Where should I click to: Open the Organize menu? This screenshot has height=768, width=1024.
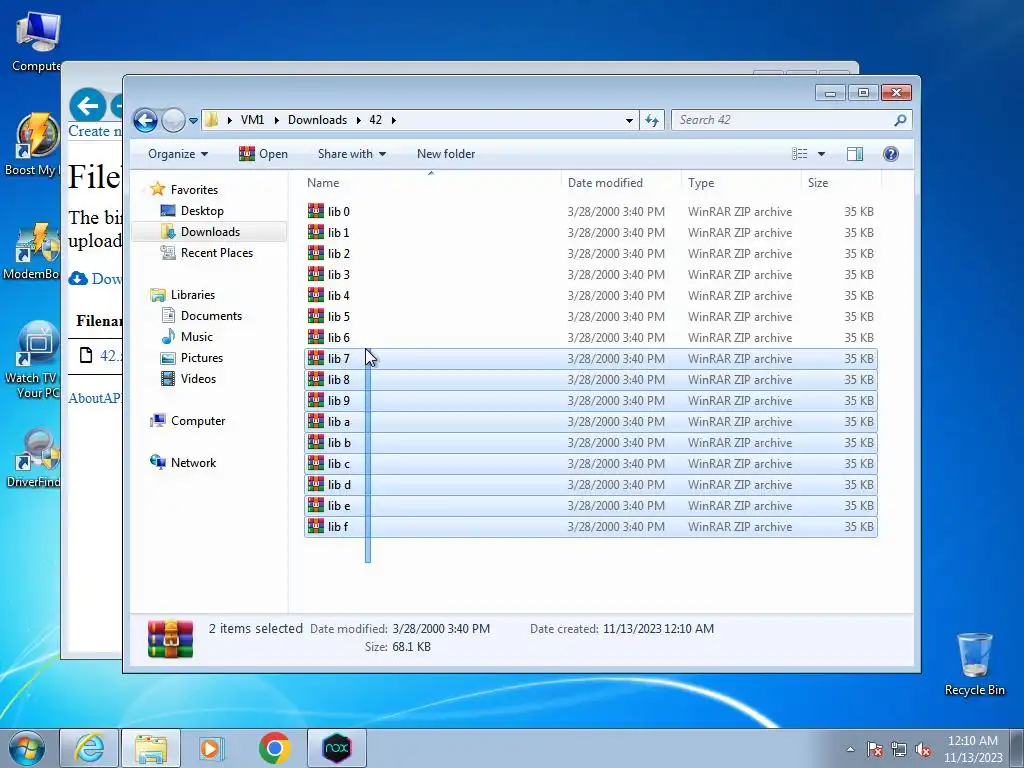pyautogui.click(x=178, y=154)
